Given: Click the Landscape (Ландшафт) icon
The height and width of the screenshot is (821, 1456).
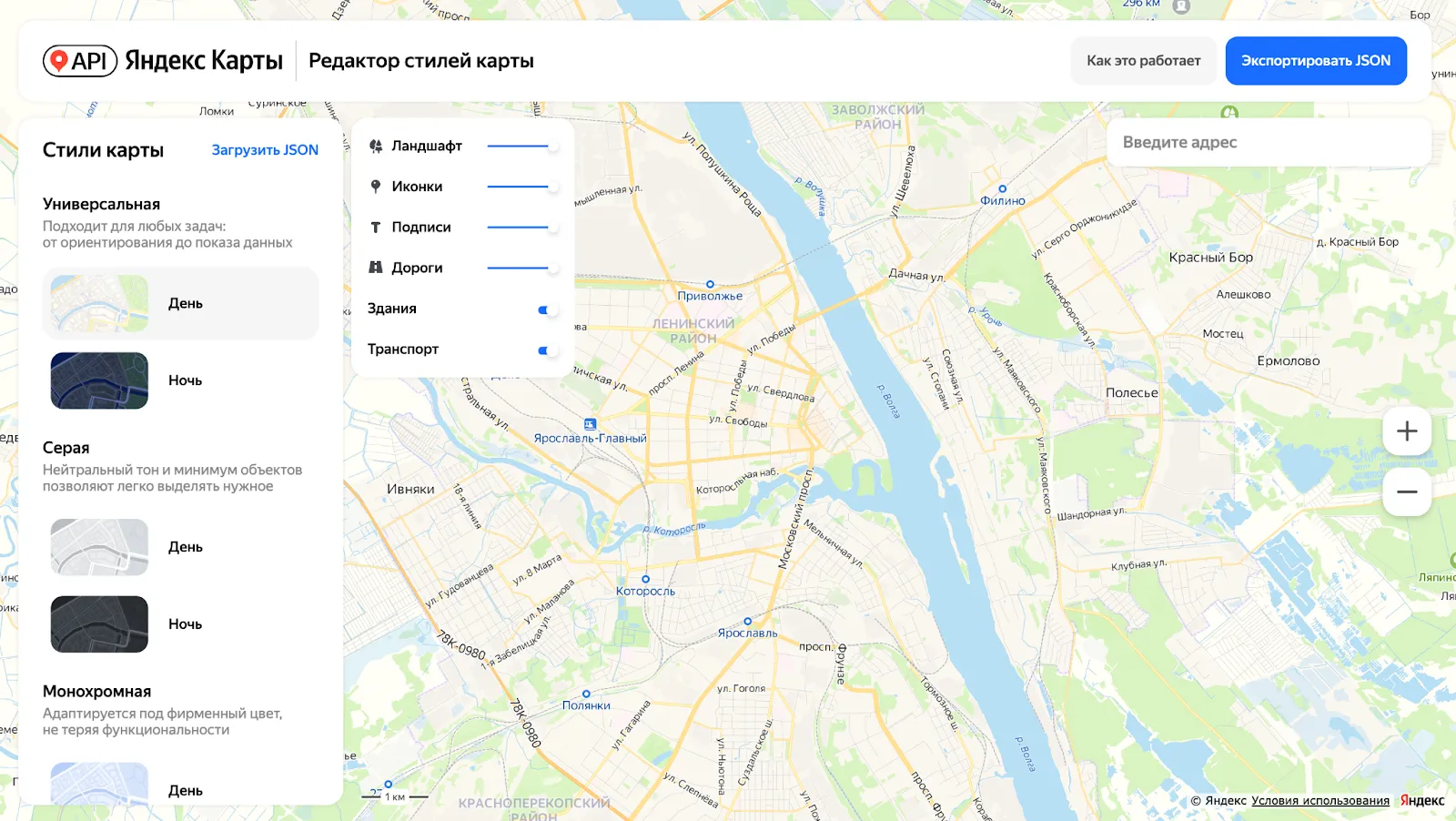Looking at the screenshot, I should tap(375, 146).
